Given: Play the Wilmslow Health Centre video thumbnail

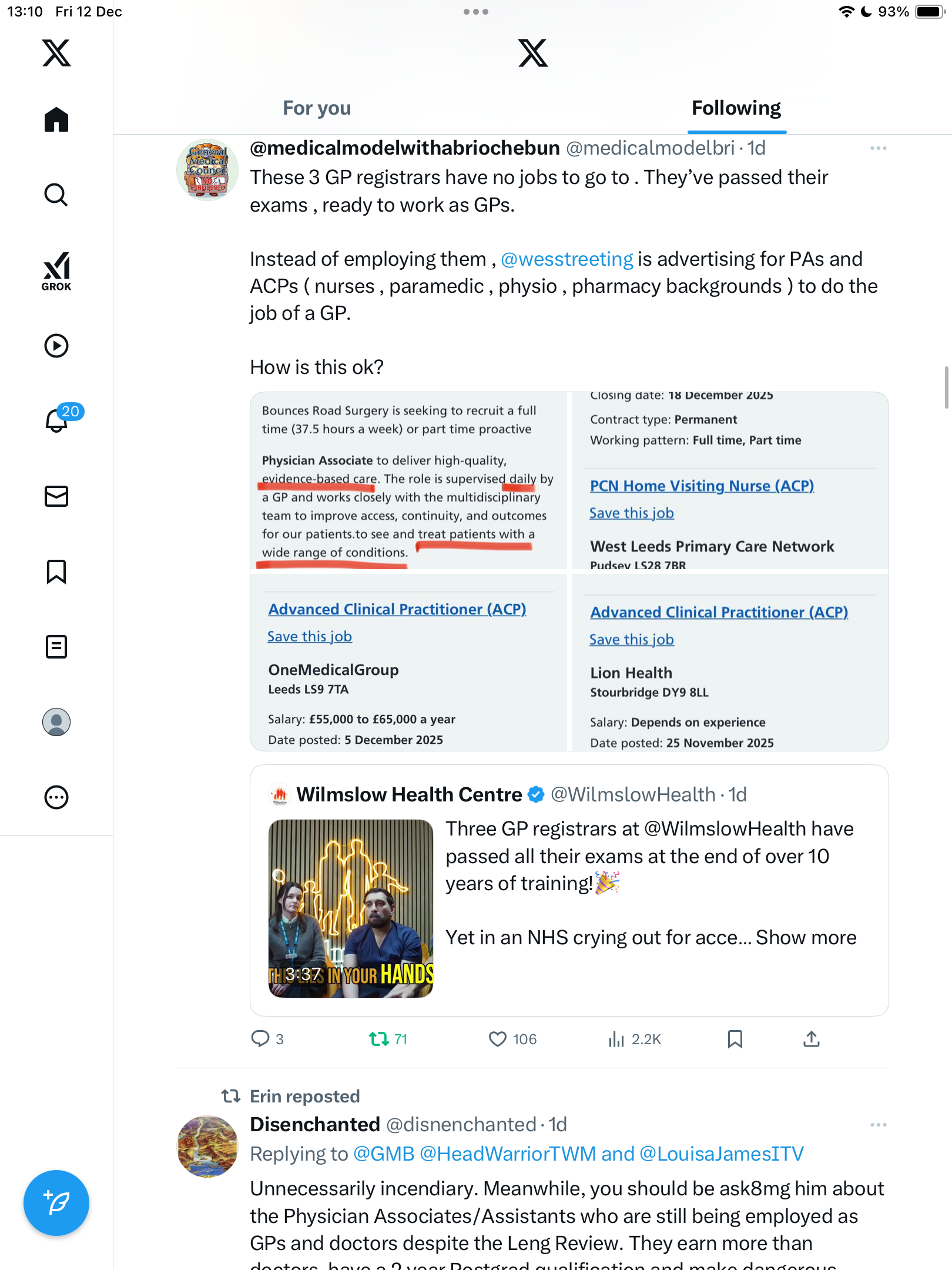Looking at the screenshot, I should 351,908.
